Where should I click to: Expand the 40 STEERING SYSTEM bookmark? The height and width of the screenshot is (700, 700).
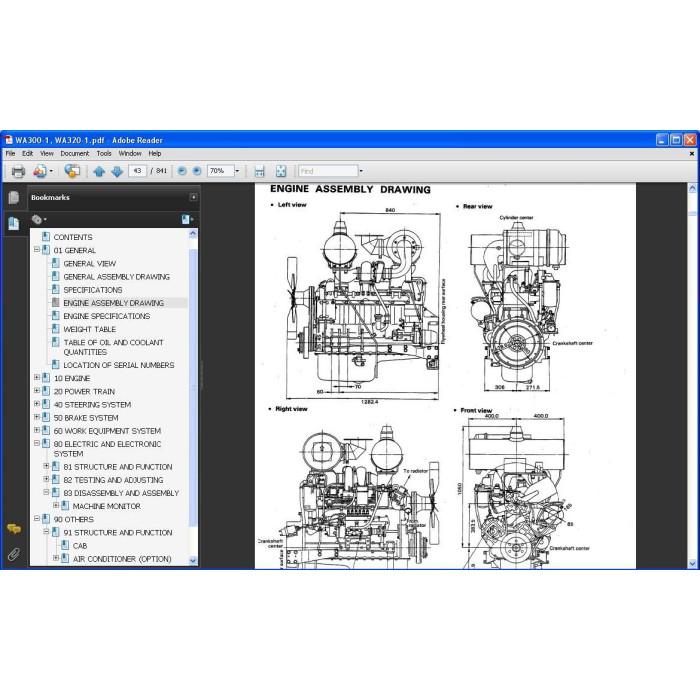click(x=37, y=404)
